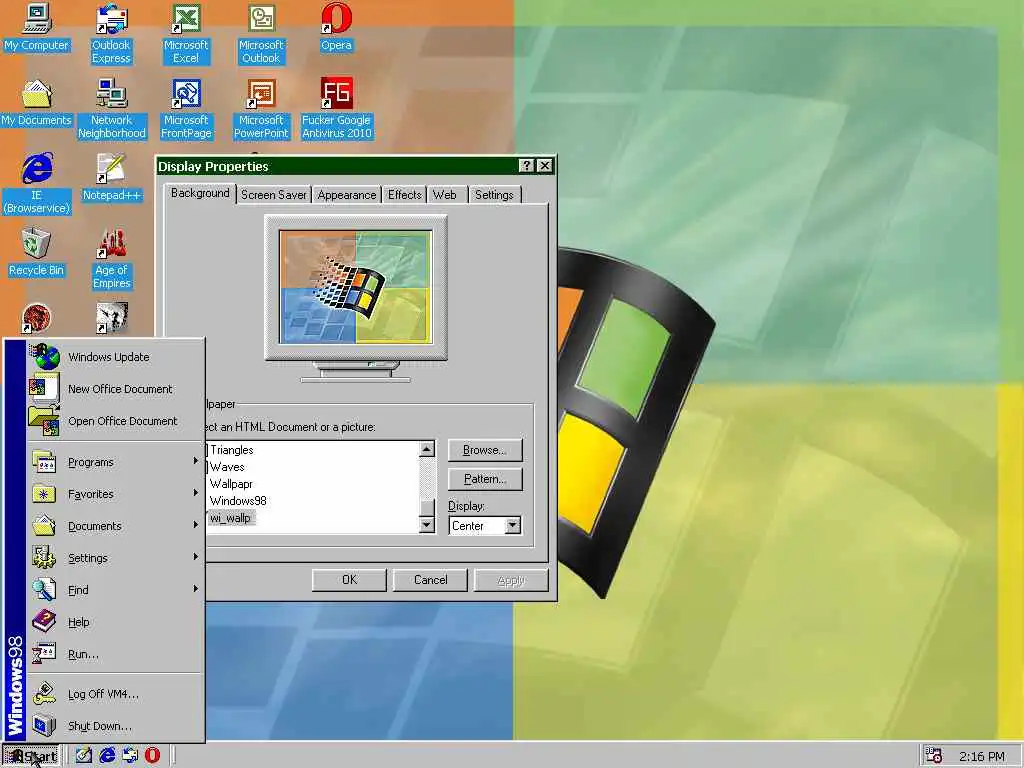Expand the Settings submenu in Start menu
1024x768 pixels.
[115, 558]
